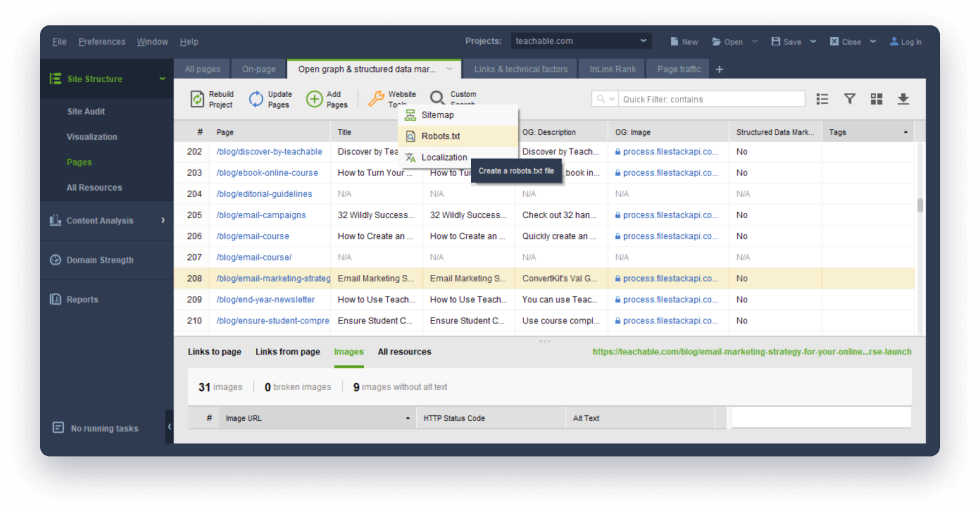980x512 pixels.
Task: Switch to the On-page tab
Action: pos(259,69)
